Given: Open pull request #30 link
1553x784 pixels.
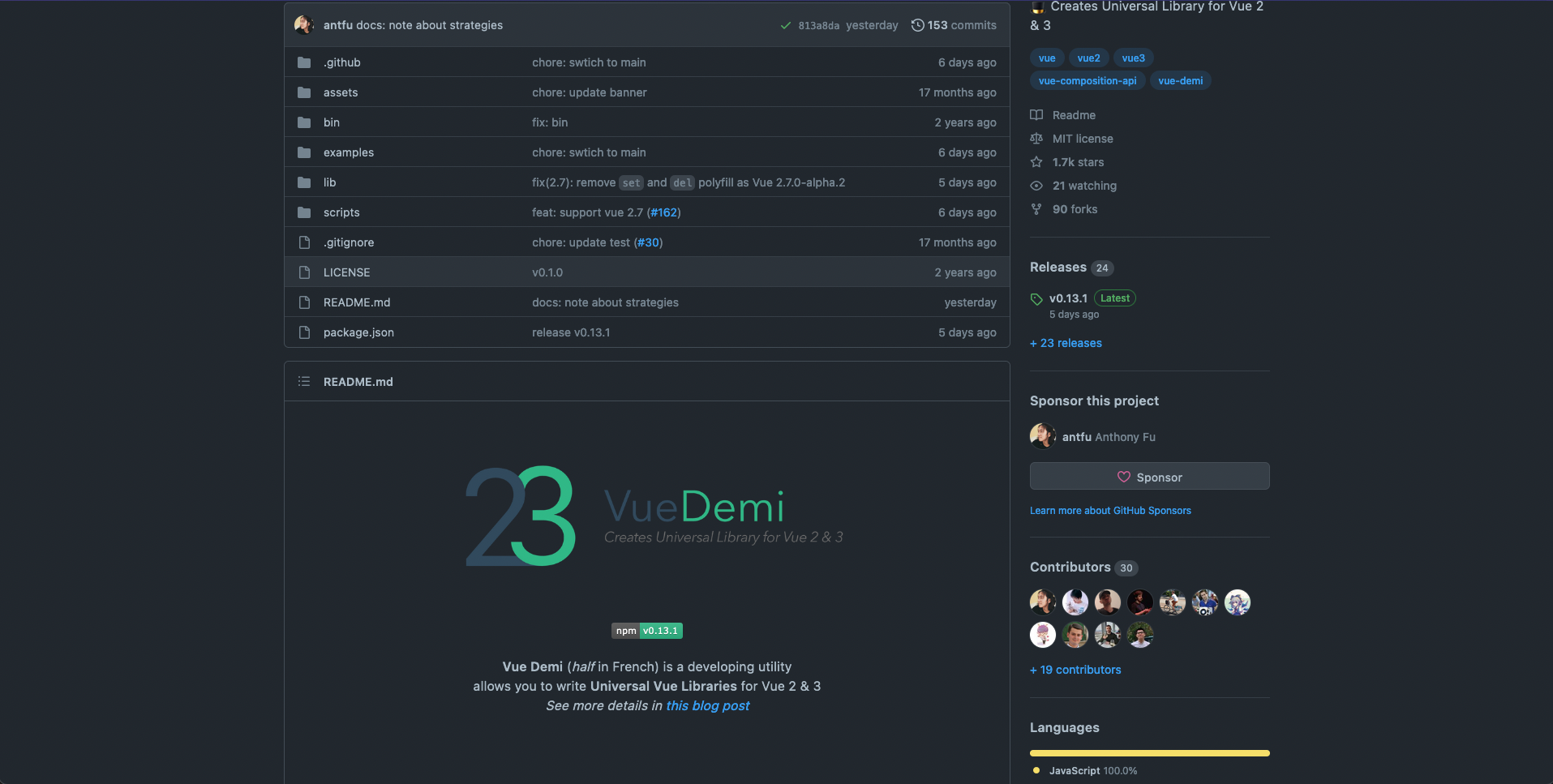Looking at the screenshot, I should pos(649,242).
